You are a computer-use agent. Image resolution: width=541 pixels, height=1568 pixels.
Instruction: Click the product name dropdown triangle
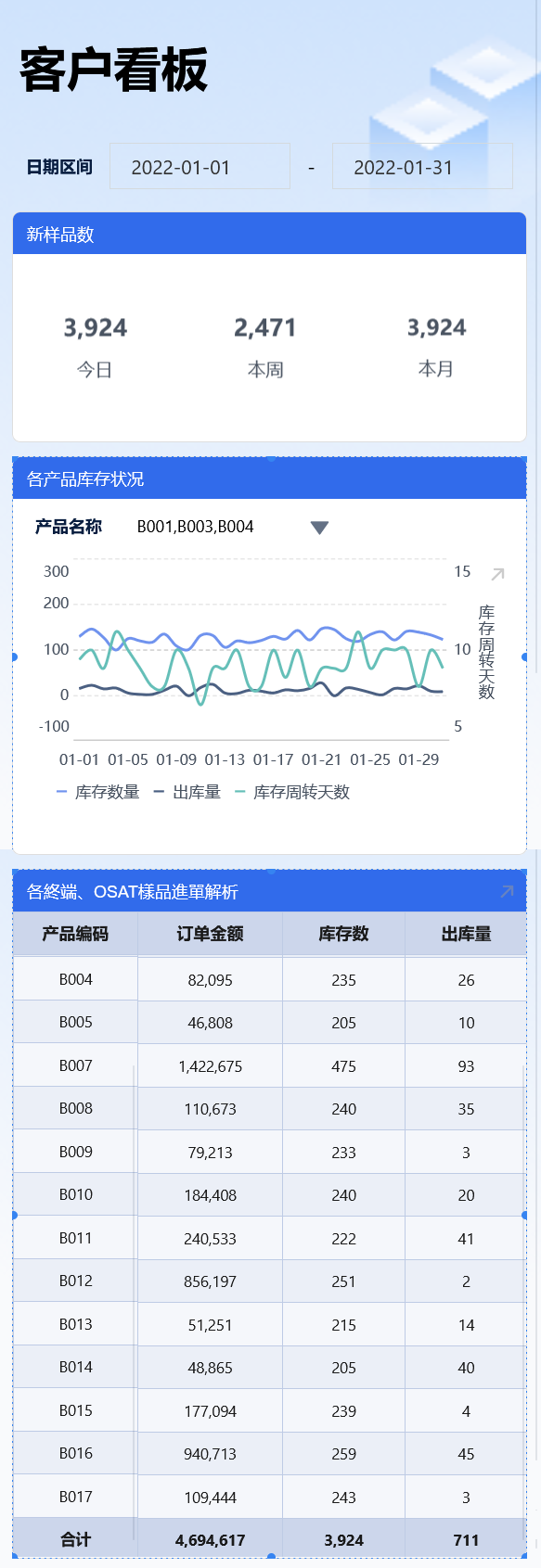(x=319, y=528)
